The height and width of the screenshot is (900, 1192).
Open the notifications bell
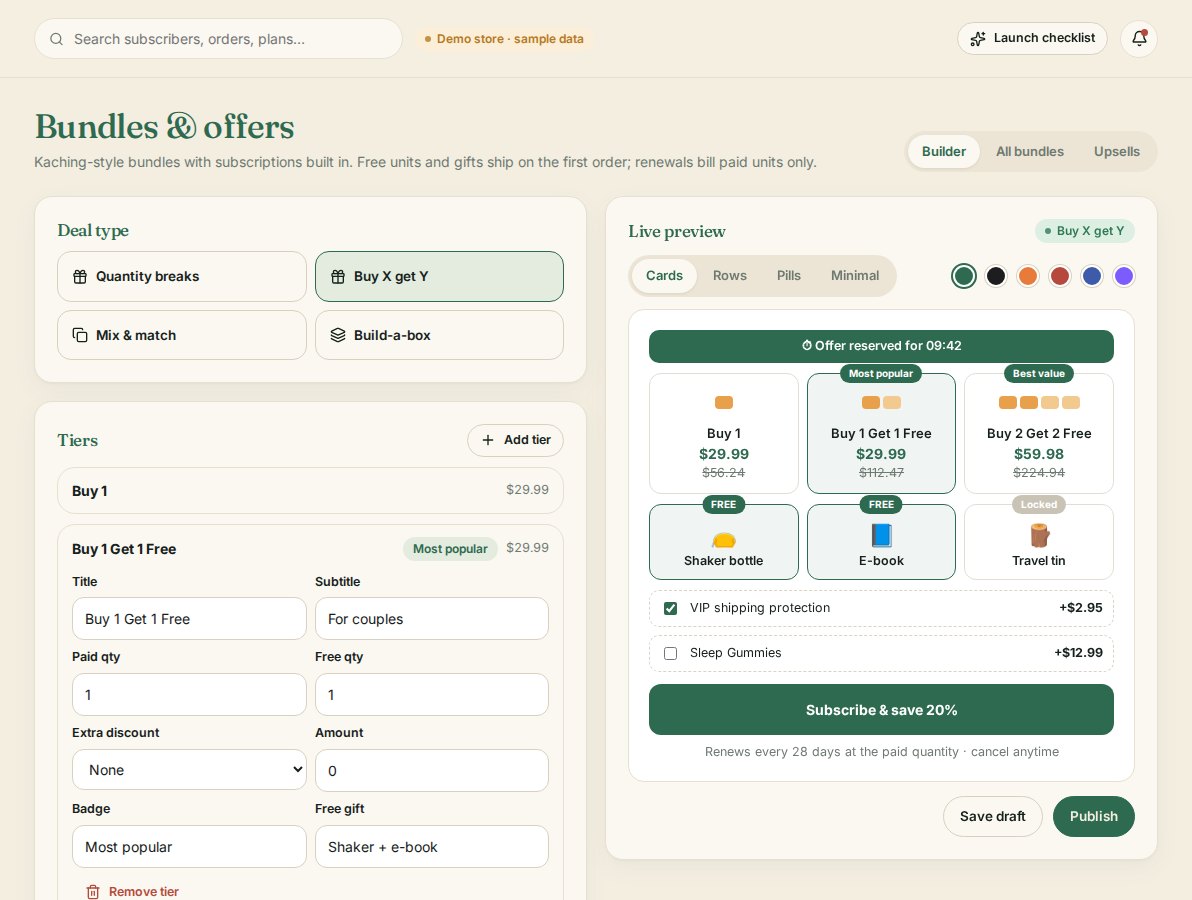[x=1139, y=38]
